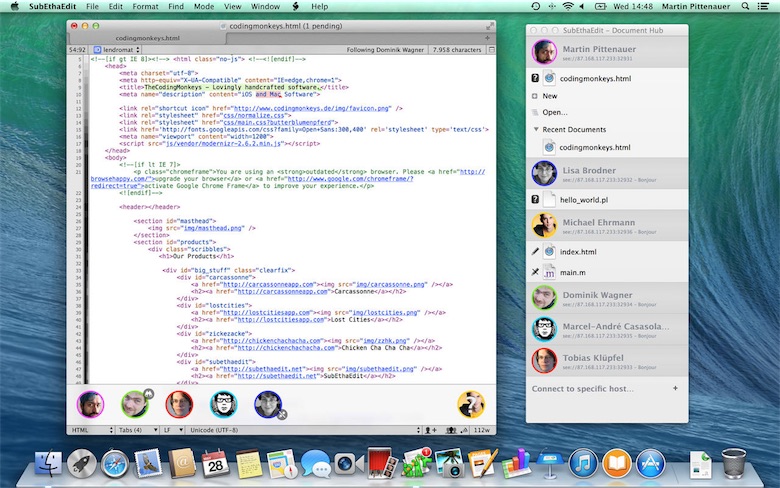Click the http://subethaedit.net link on line 47

262,369
